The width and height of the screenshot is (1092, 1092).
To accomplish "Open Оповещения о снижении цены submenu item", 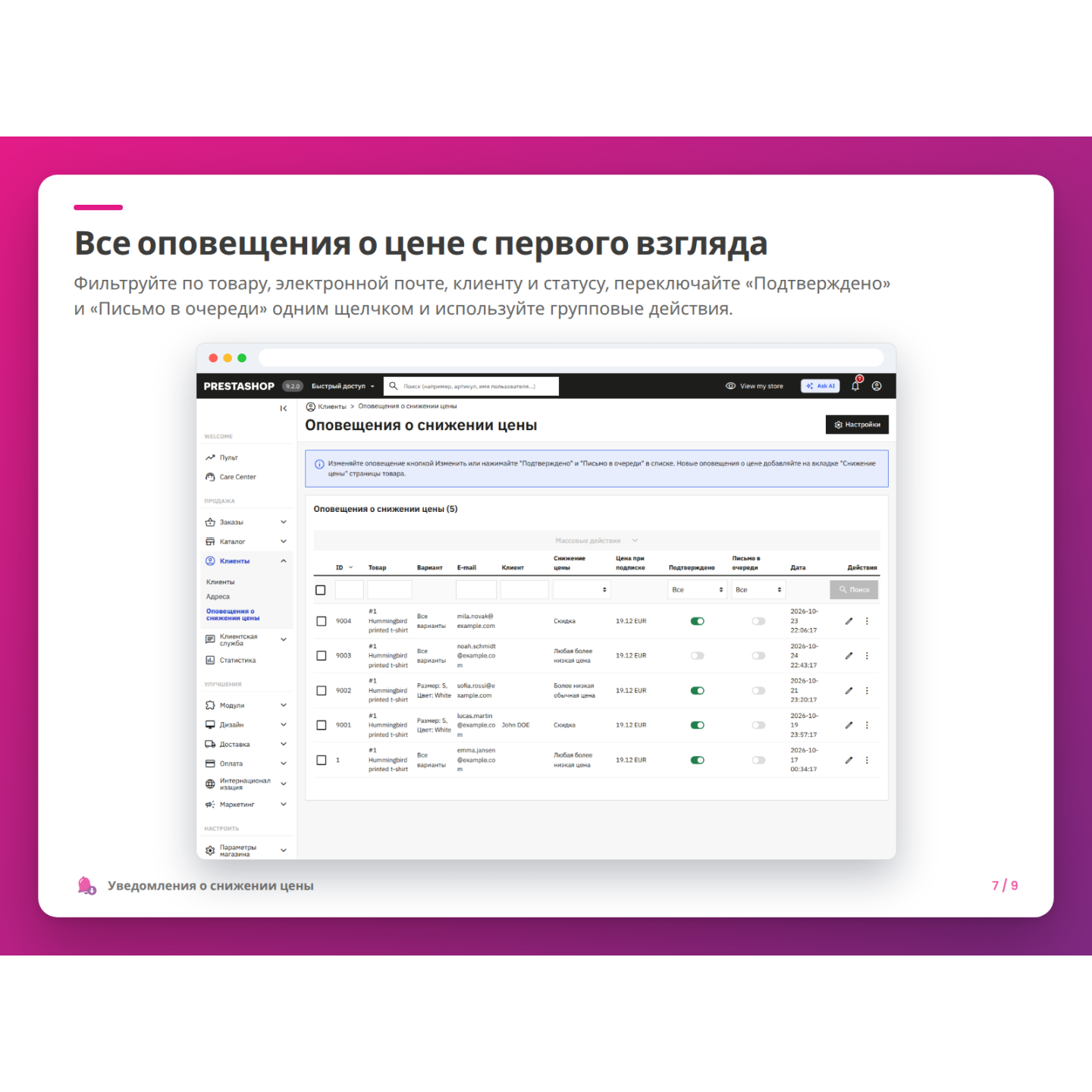I will click(x=233, y=614).
